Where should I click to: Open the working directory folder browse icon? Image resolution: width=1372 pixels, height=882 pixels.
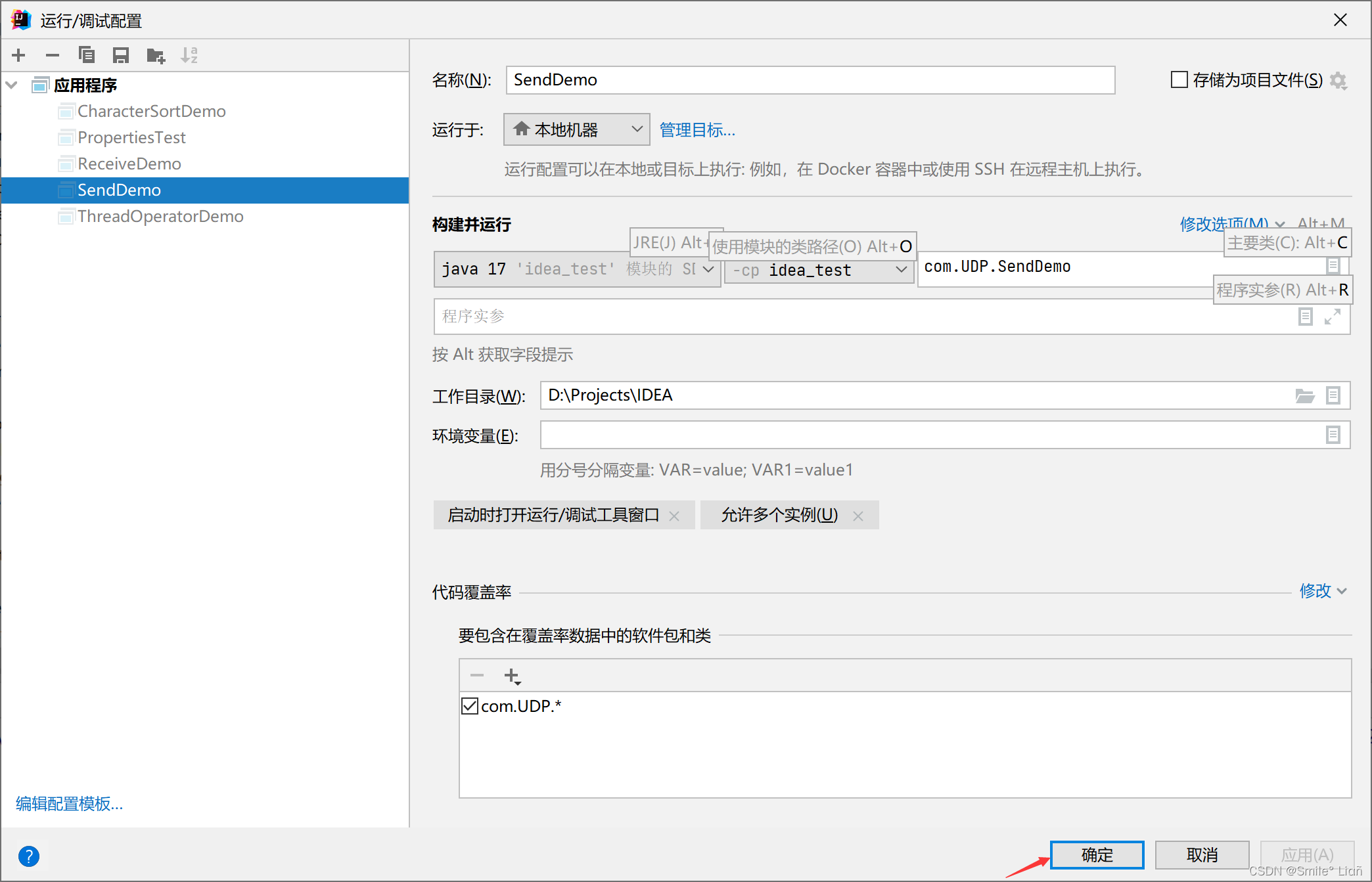[x=1304, y=395]
